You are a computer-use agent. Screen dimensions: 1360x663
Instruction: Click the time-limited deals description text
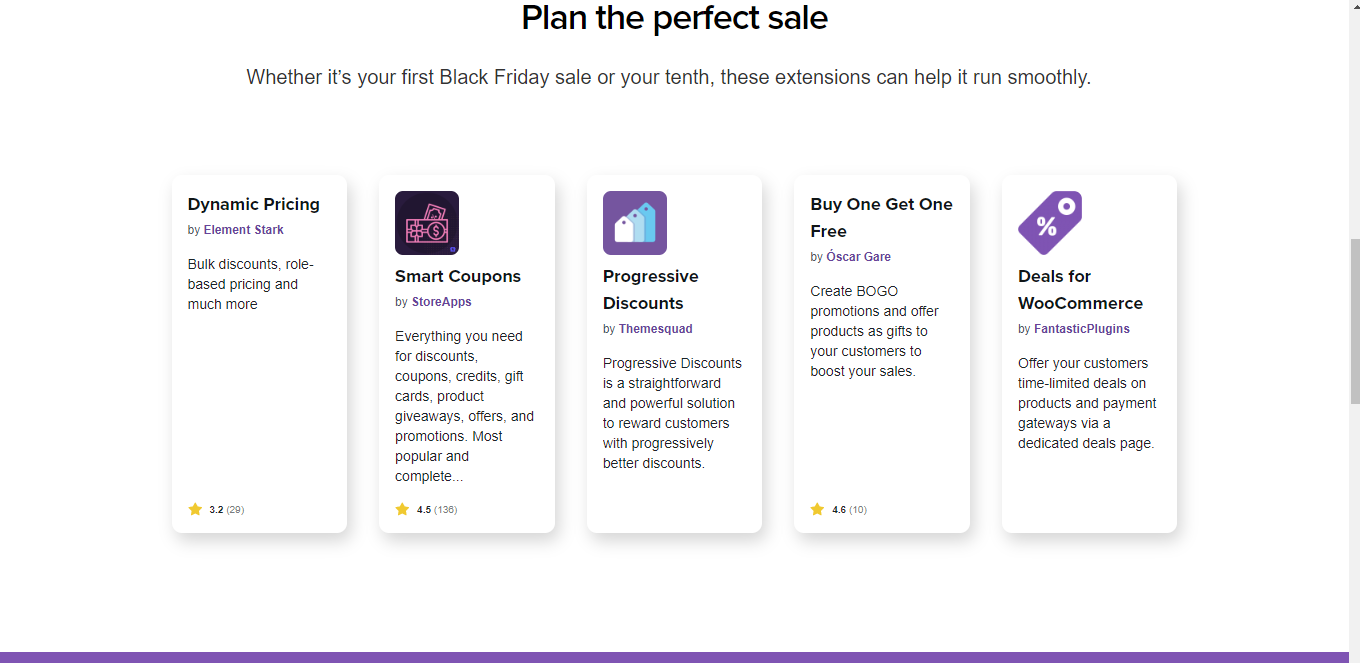coord(1087,403)
